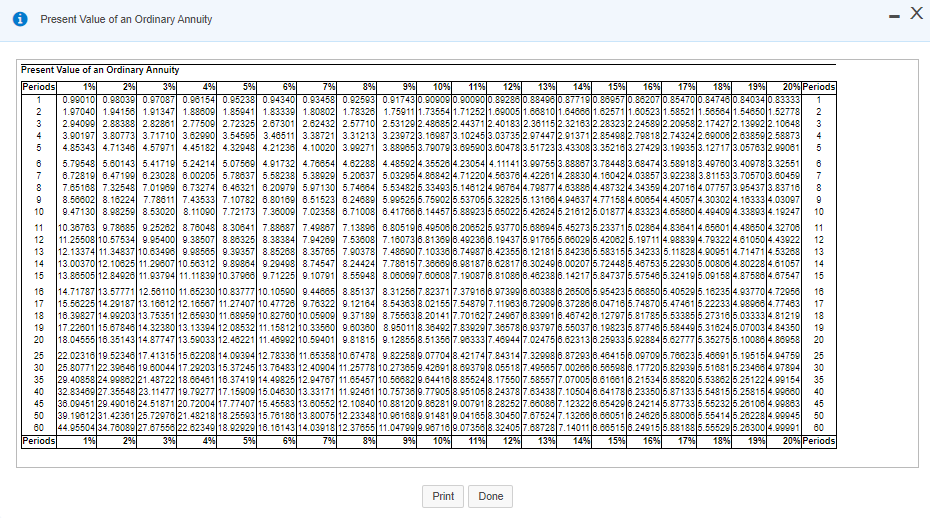Screen dimensions: 930x518
Task: Click the blue info icon beside the title
Action: click(x=20, y=19)
